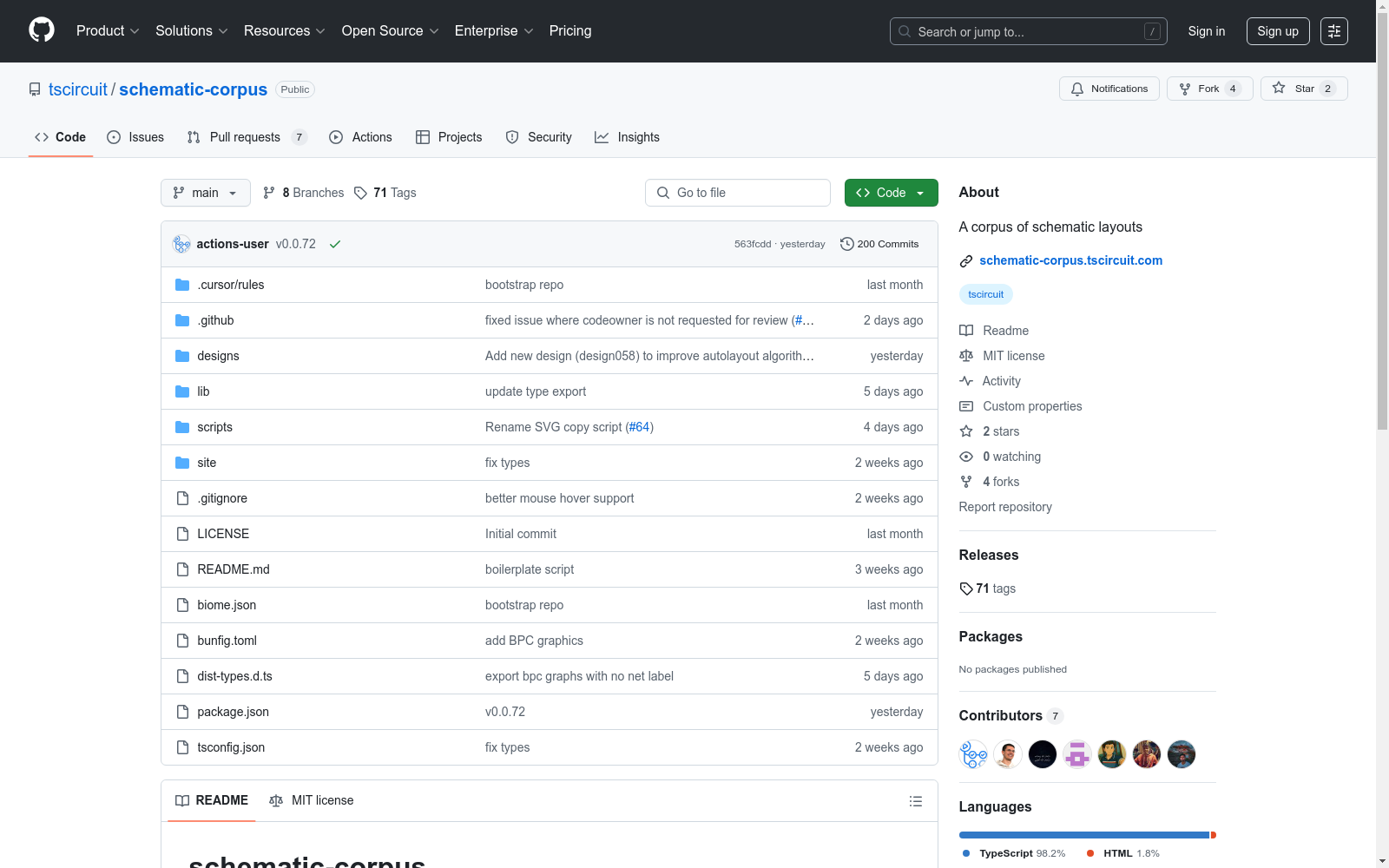Image resolution: width=1389 pixels, height=868 pixels.
Task: Click the first contributor avatar
Action: tap(973, 754)
